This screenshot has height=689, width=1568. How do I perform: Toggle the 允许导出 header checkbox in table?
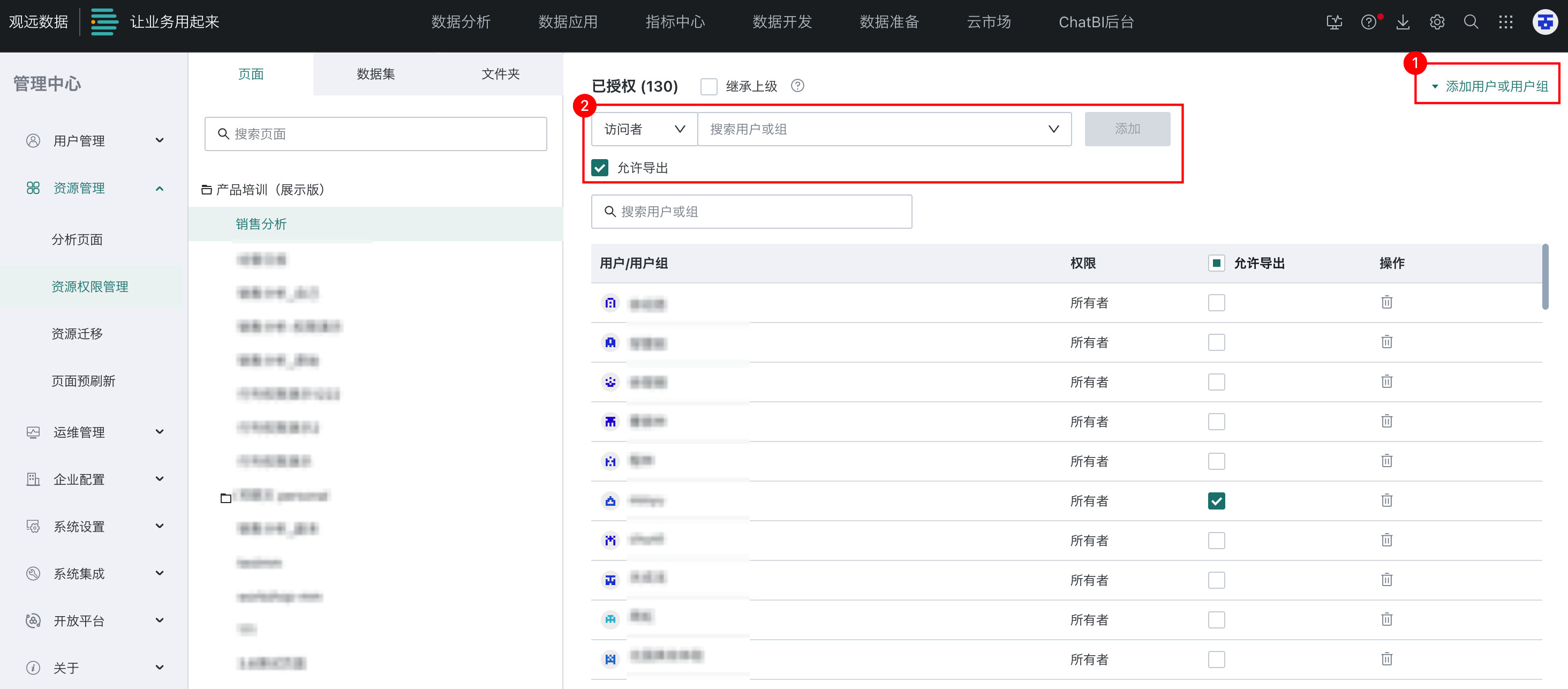click(1216, 263)
